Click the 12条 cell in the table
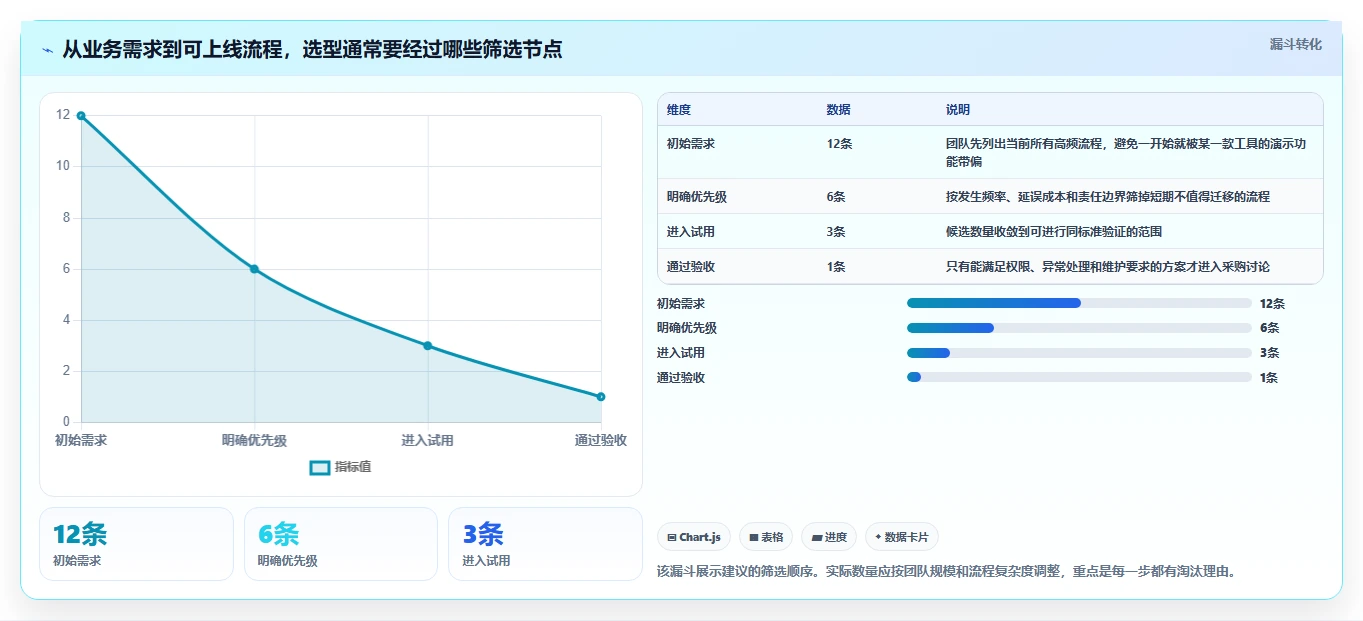The height and width of the screenshot is (621, 1363). [840, 144]
